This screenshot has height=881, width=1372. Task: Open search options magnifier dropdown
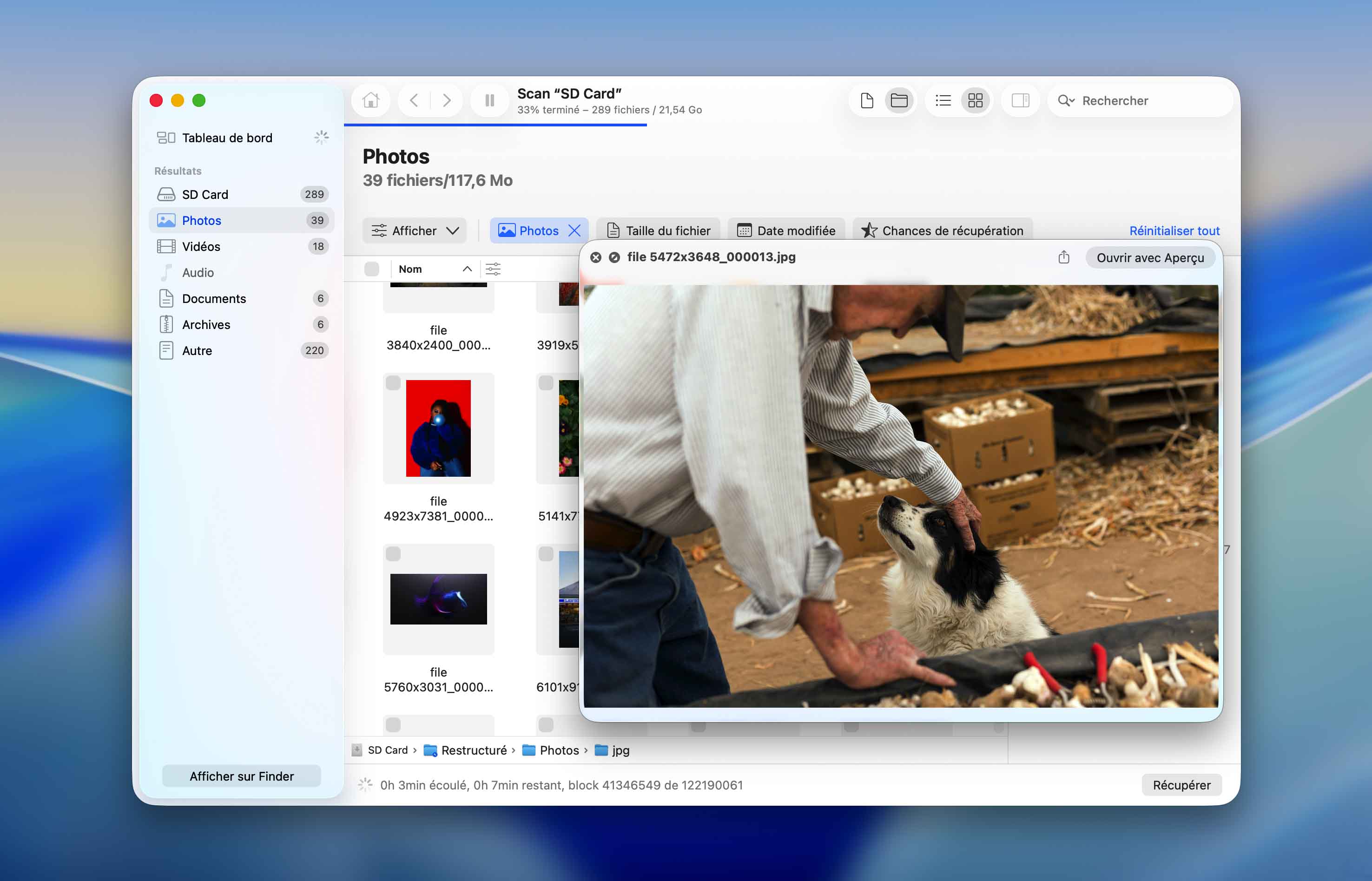1066,101
